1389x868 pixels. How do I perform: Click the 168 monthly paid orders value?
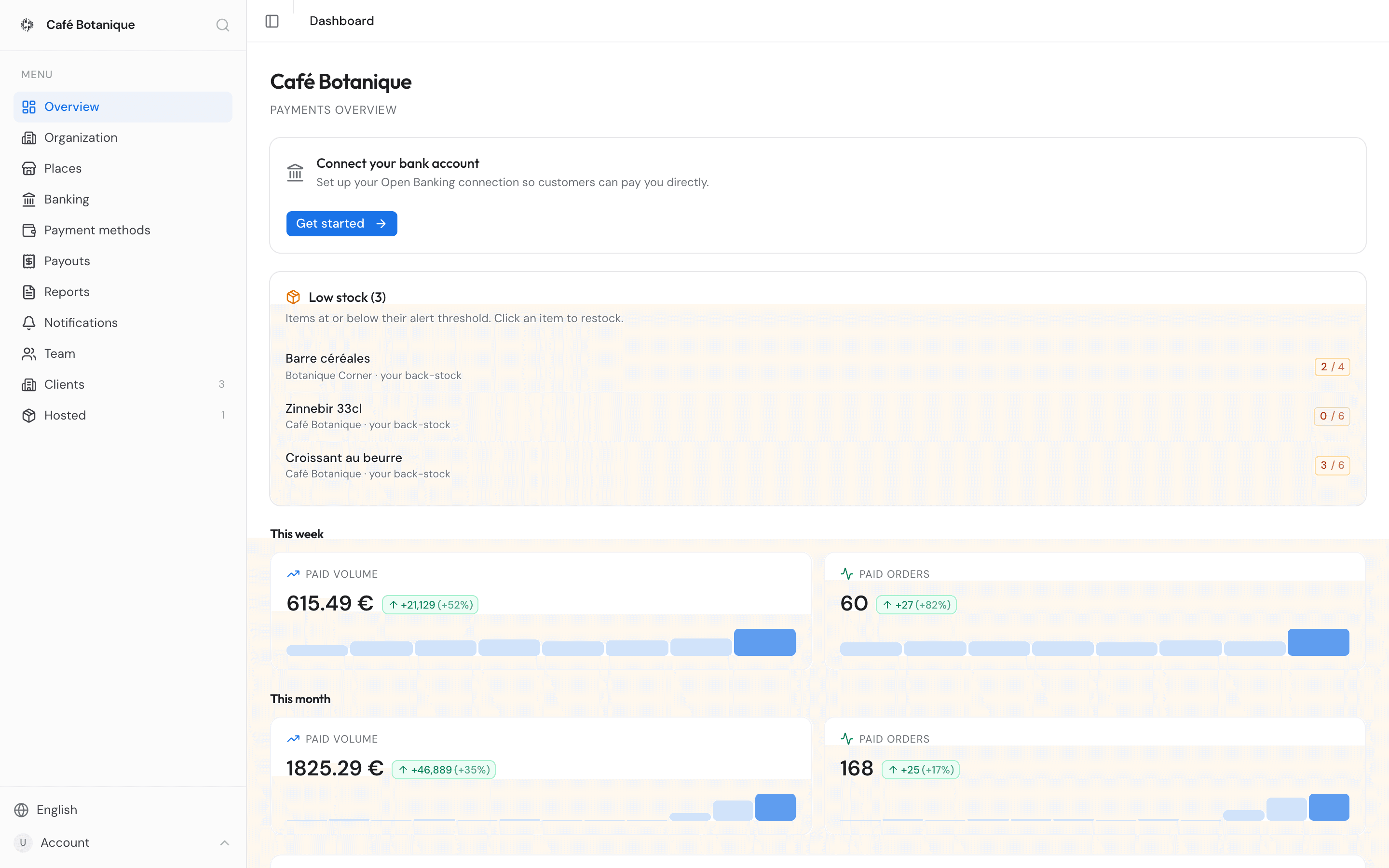857,768
